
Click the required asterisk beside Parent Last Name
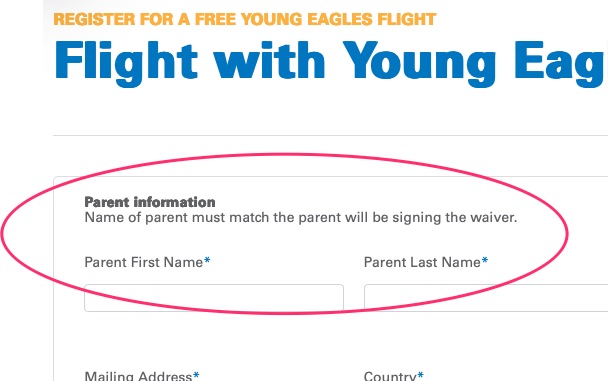click(x=485, y=260)
